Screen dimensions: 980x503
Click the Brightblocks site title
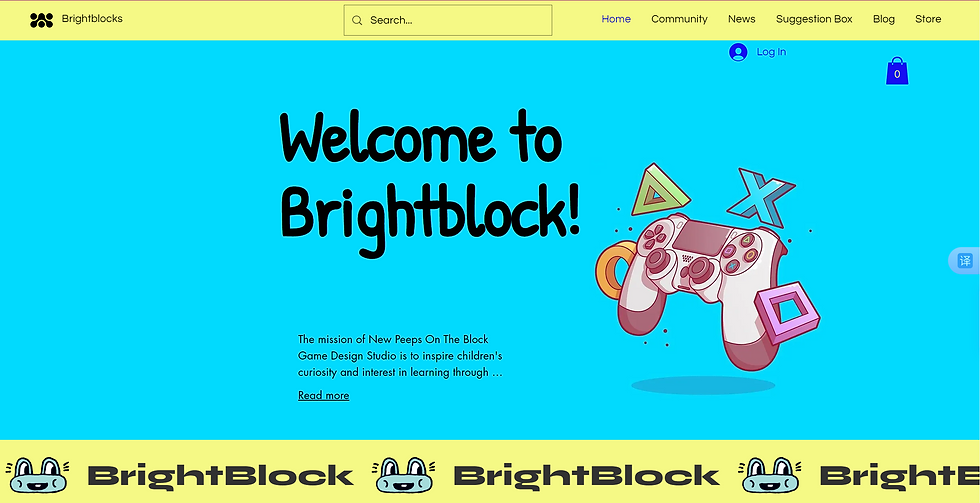(x=92, y=19)
